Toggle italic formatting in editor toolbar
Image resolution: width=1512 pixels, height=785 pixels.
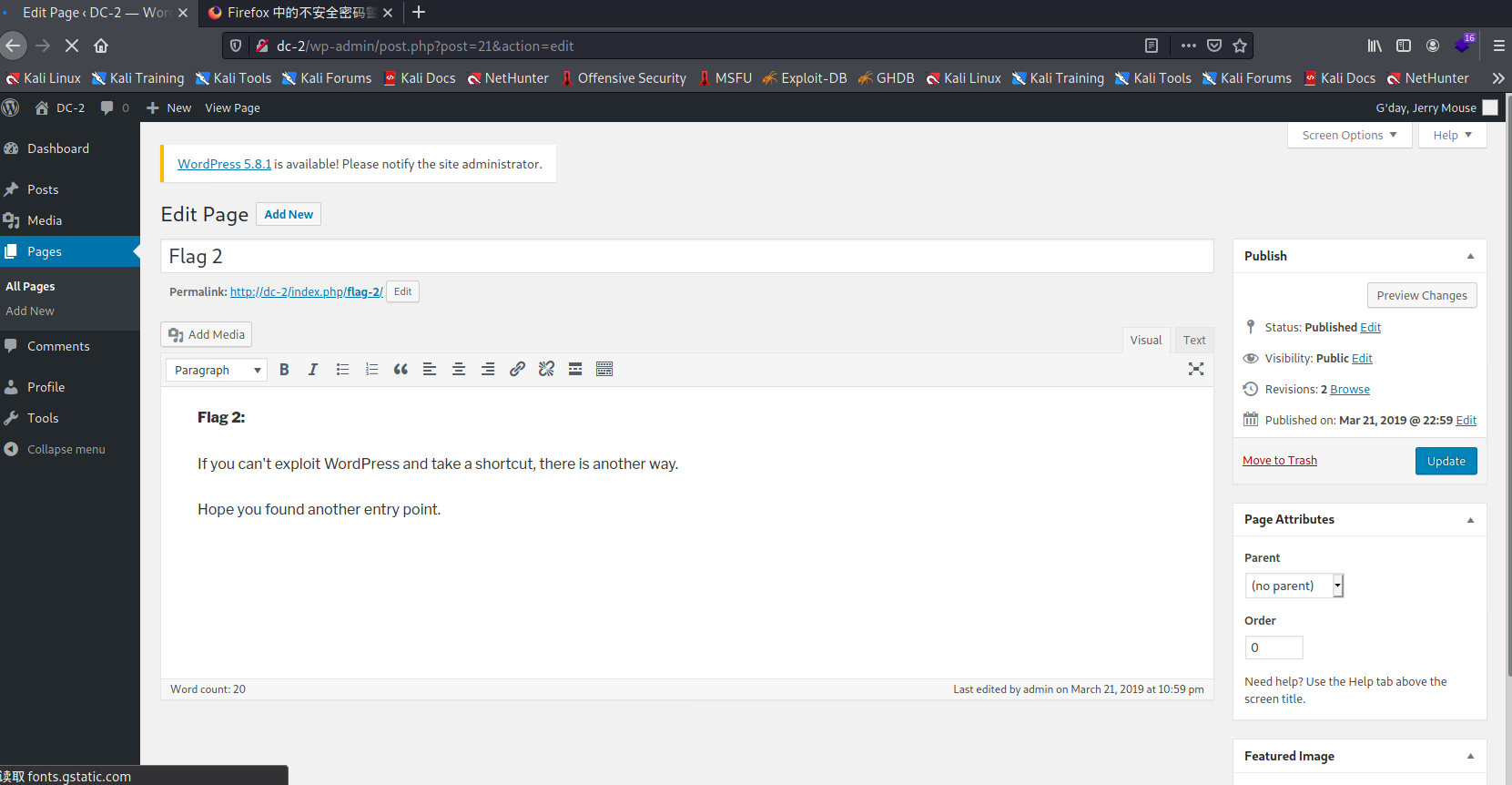[312, 369]
